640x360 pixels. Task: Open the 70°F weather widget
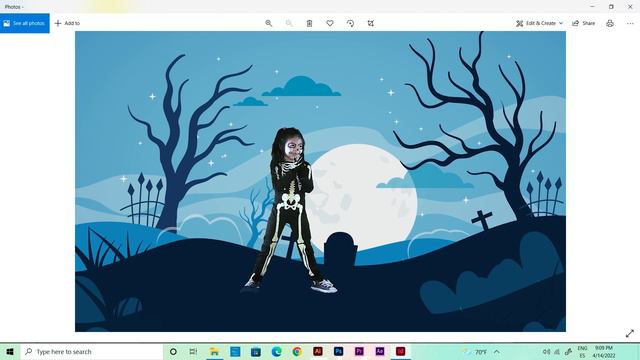pos(475,351)
